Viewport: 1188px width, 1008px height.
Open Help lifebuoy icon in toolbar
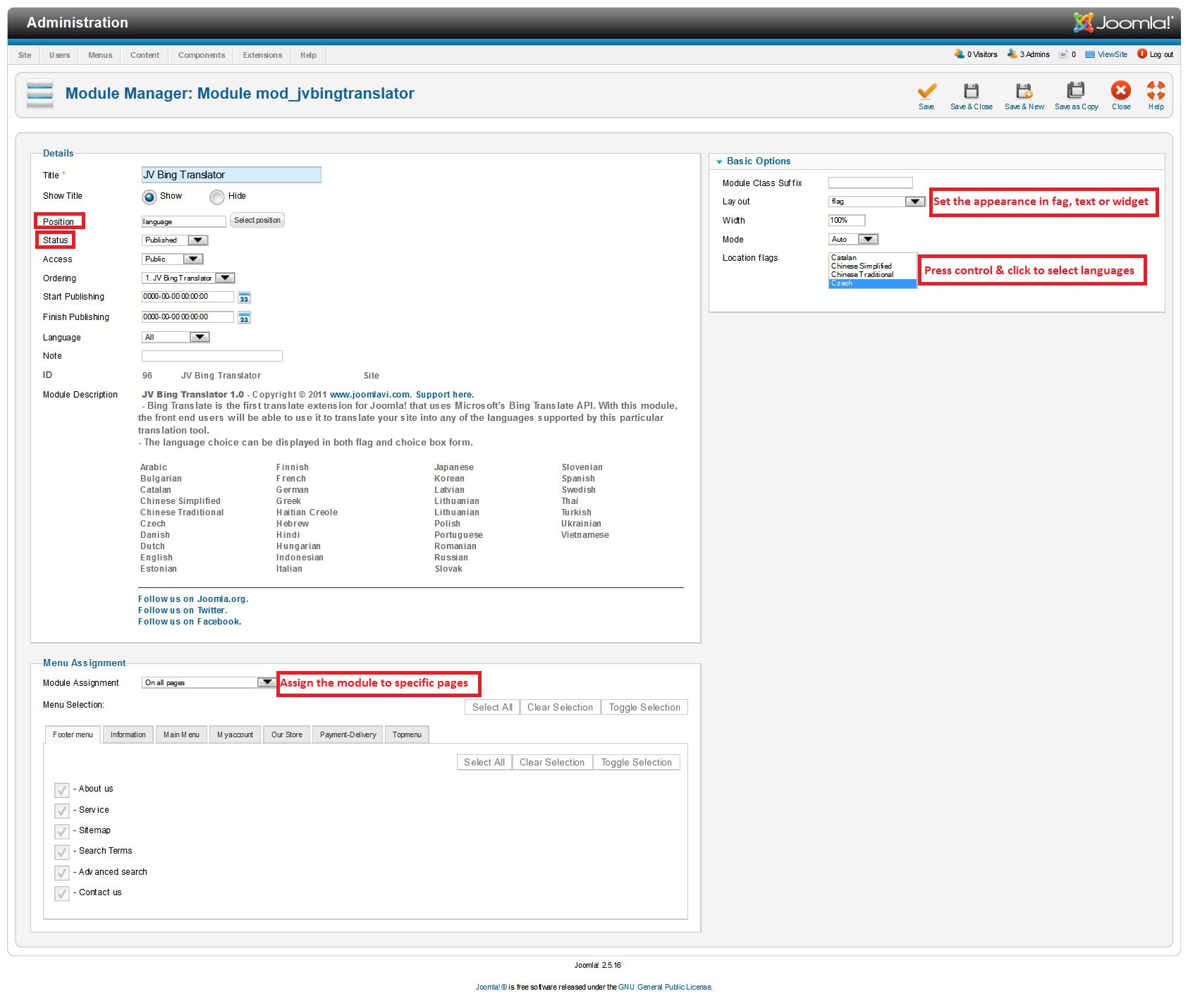tap(1156, 90)
